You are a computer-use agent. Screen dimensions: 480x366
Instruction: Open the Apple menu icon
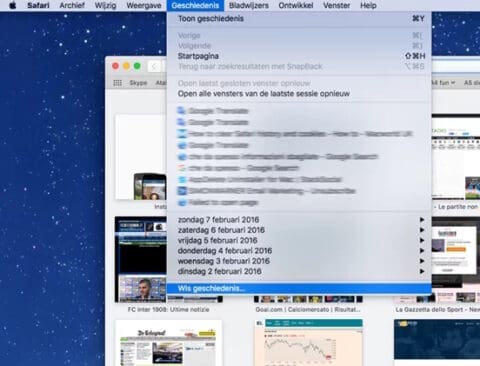13,5
